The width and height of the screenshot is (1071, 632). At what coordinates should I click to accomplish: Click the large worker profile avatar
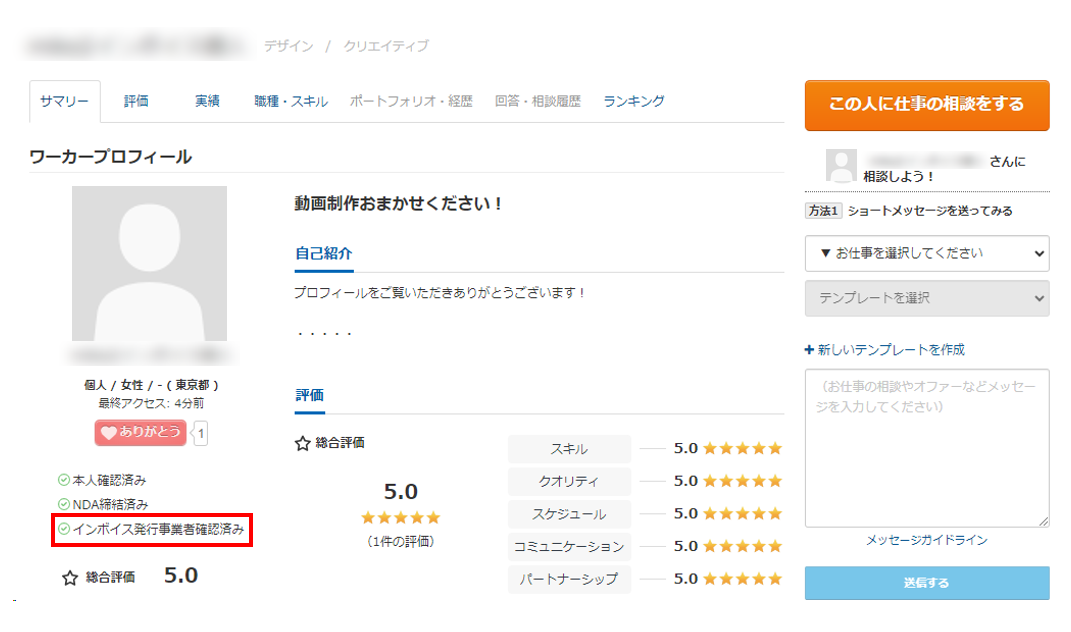149,263
